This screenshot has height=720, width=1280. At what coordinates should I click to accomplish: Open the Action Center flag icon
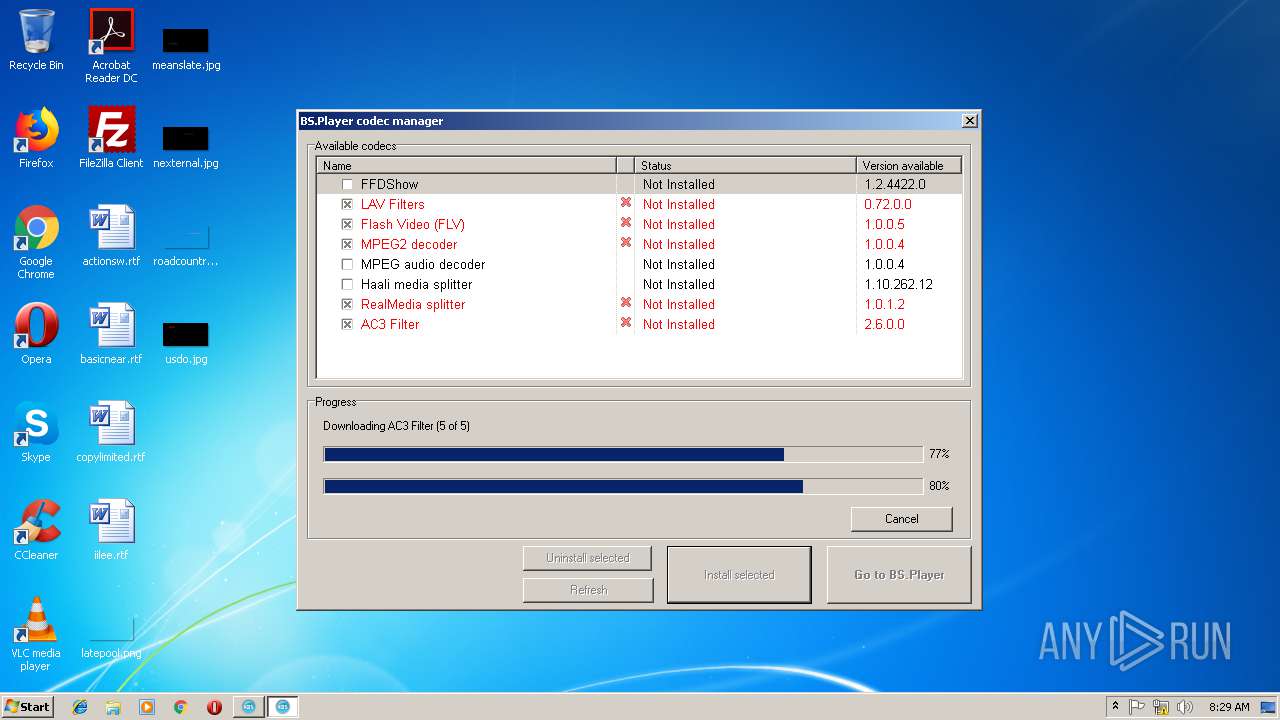(1137, 707)
